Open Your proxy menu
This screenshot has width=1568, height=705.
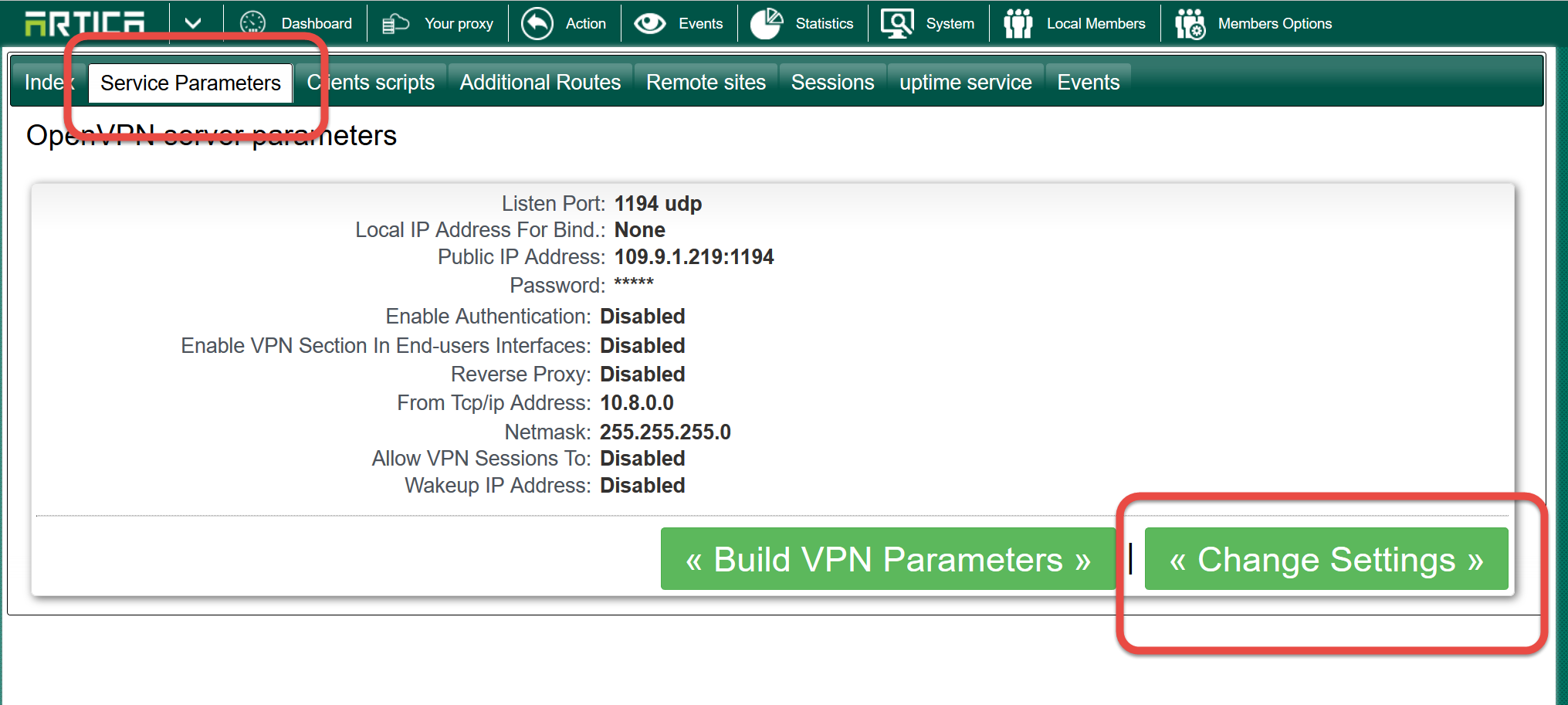click(x=459, y=24)
